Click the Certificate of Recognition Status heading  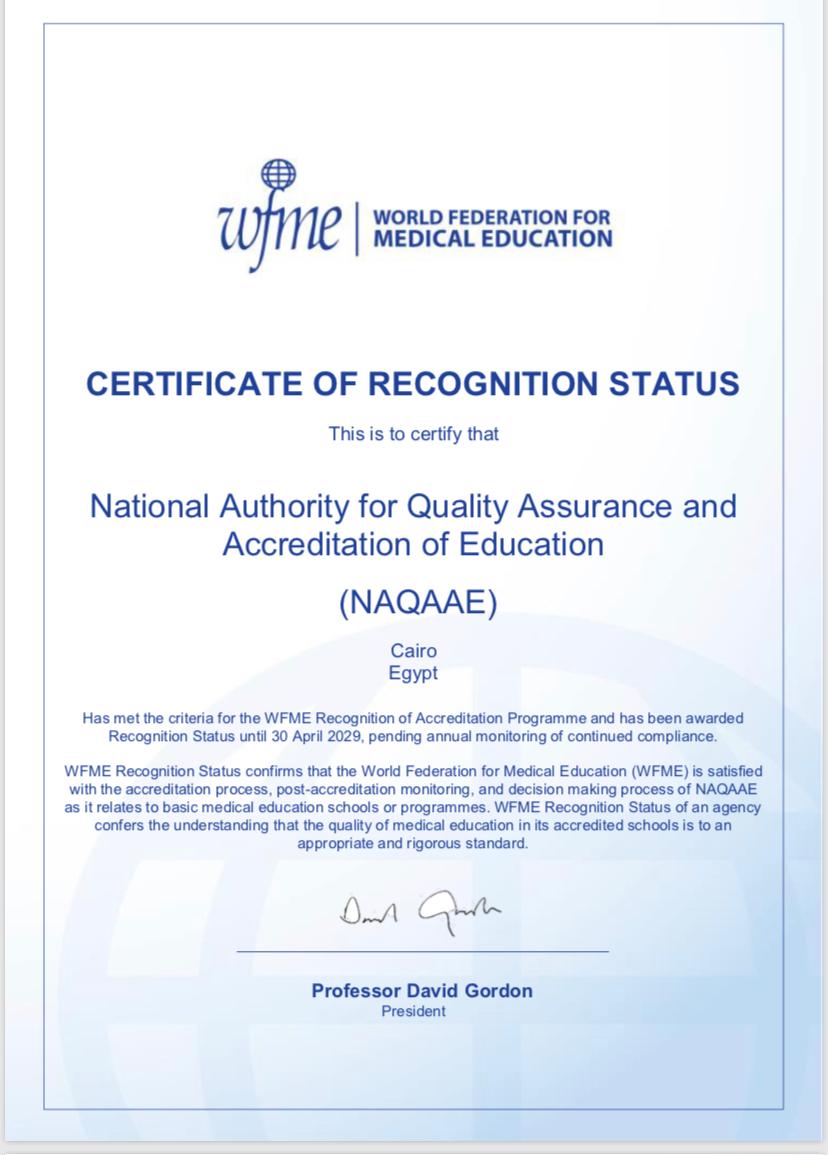(413, 384)
